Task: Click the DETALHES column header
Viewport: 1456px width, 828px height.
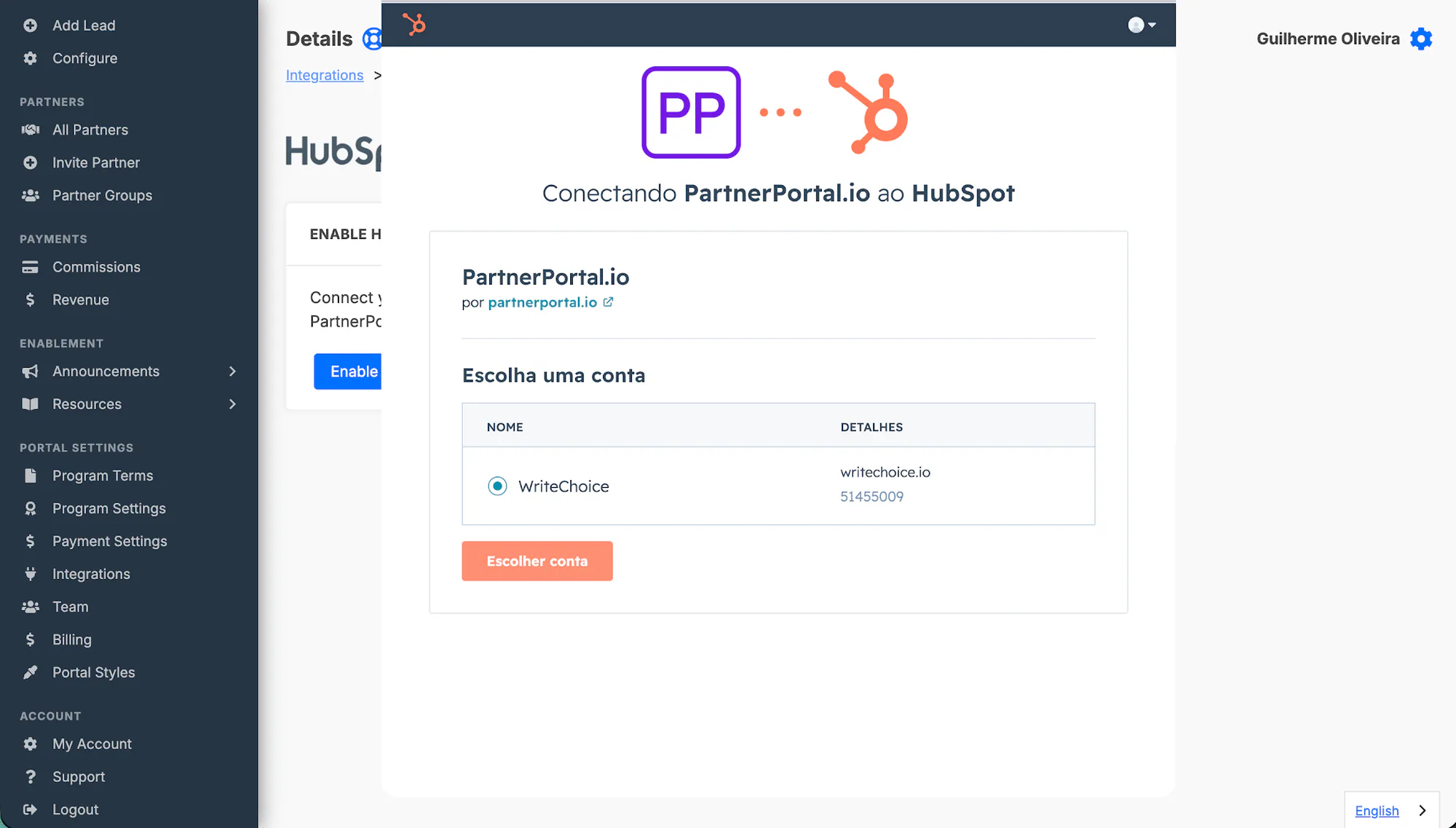Action: (871, 427)
